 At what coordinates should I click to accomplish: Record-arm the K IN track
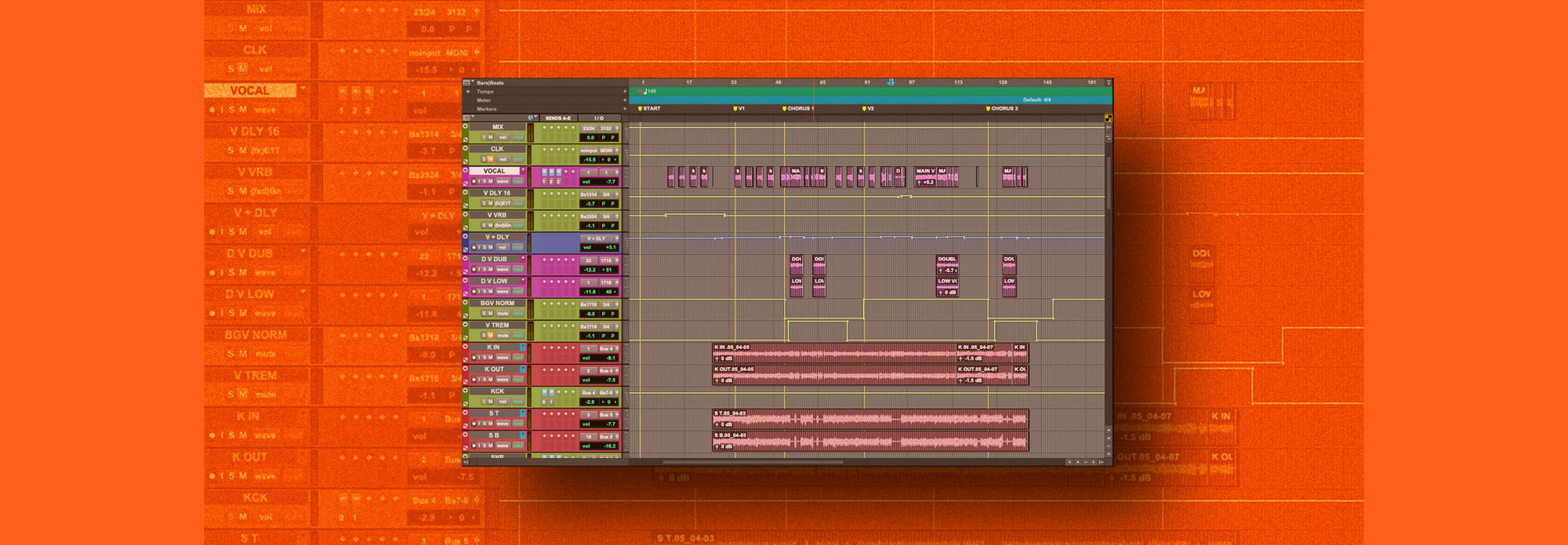pyautogui.click(x=474, y=357)
